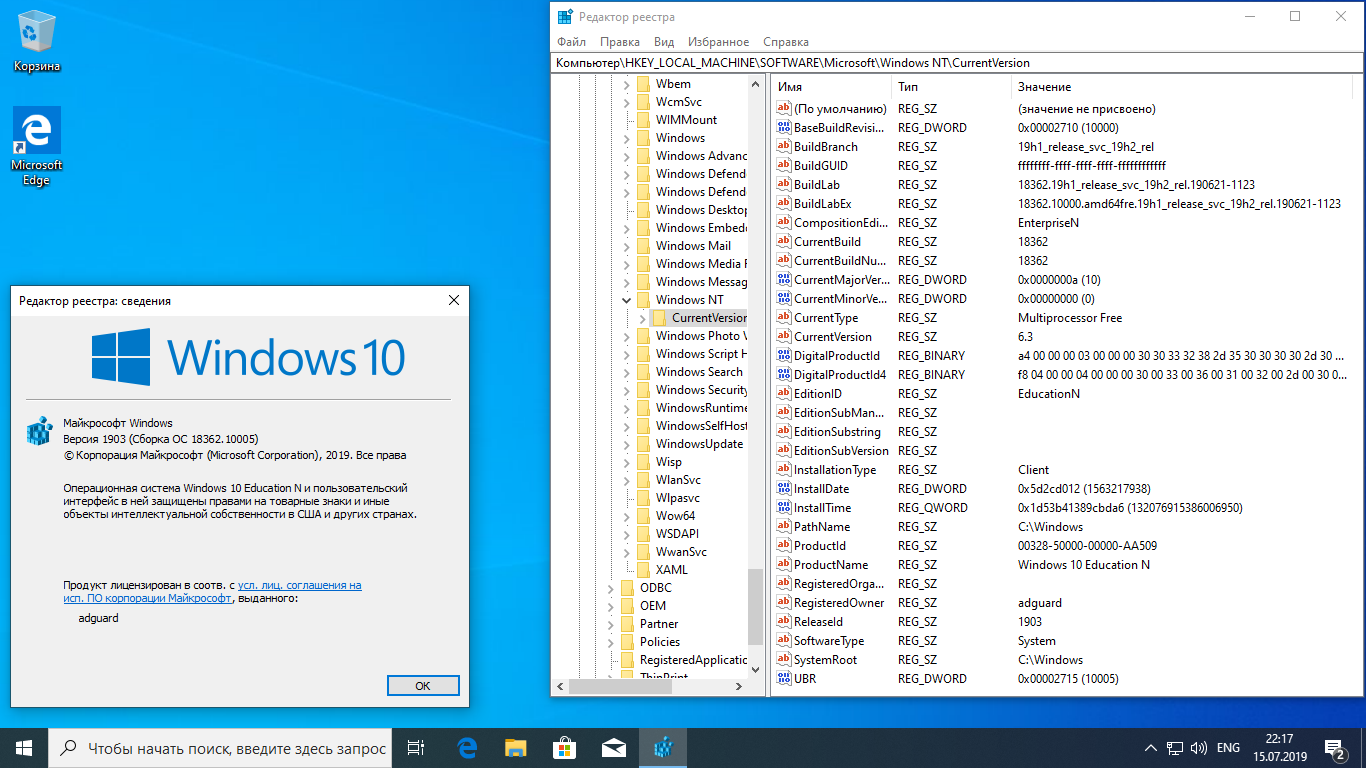
Task: Select Registry Editor taskbar icon
Action: coord(662,748)
